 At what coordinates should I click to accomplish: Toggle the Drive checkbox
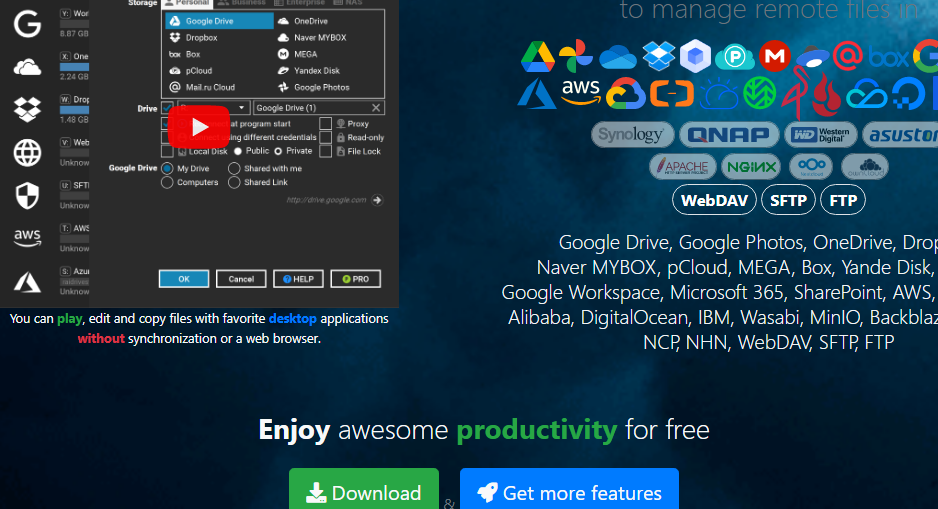167,108
